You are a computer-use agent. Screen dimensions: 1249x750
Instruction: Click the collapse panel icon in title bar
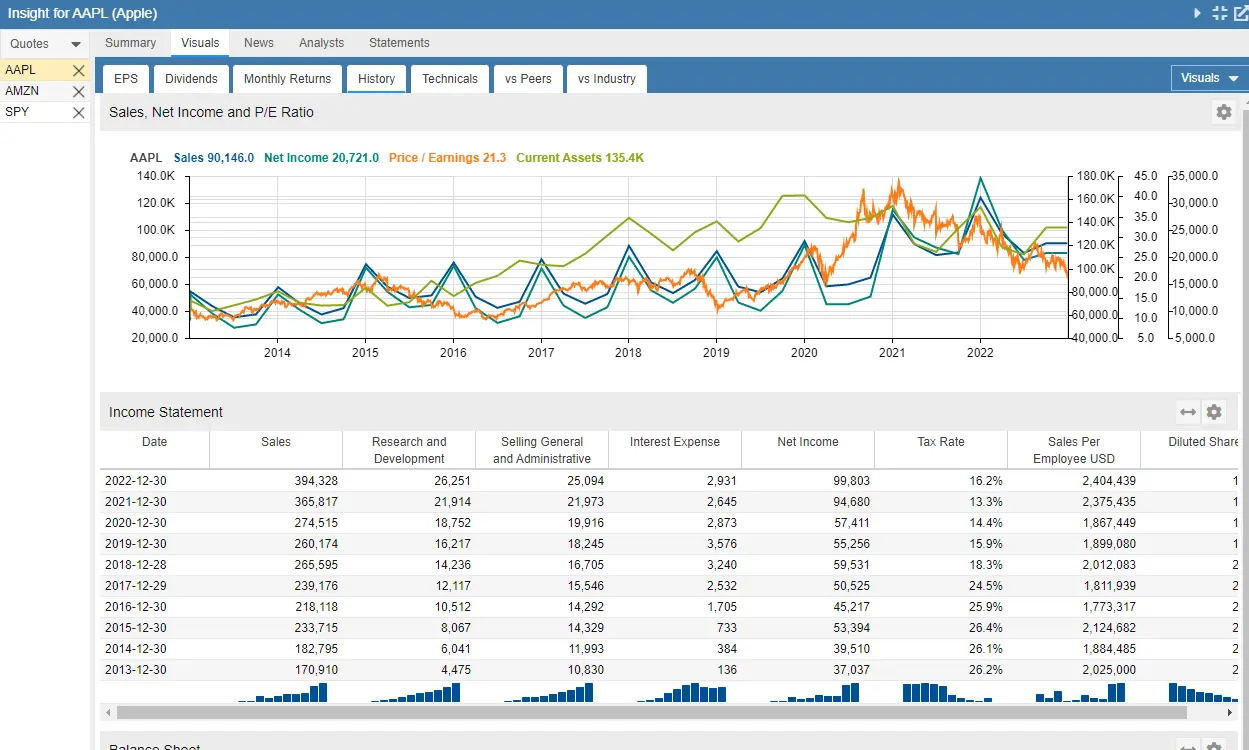(x=1219, y=13)
